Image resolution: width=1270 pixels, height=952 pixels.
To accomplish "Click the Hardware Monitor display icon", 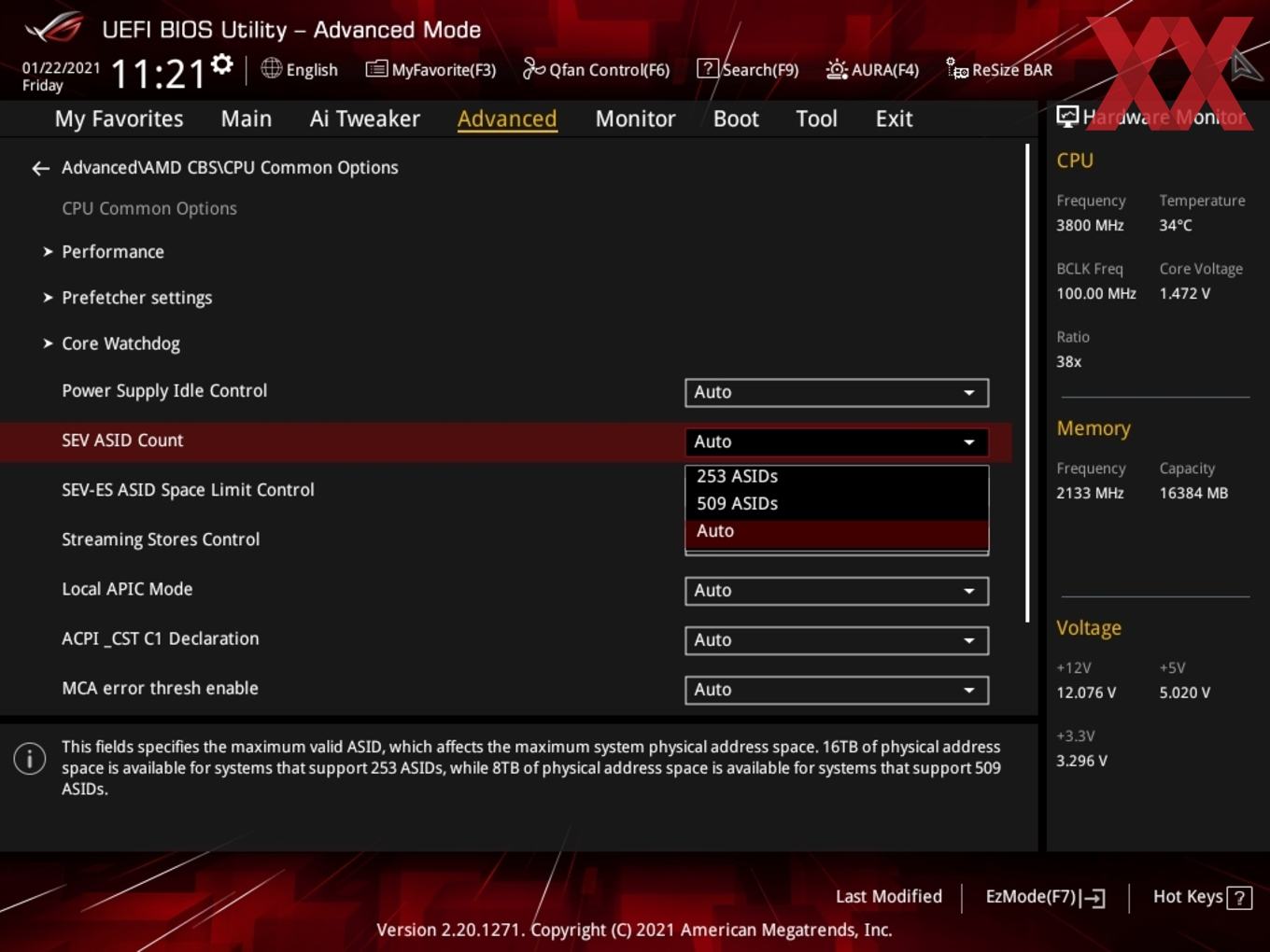I will 1067,116.
